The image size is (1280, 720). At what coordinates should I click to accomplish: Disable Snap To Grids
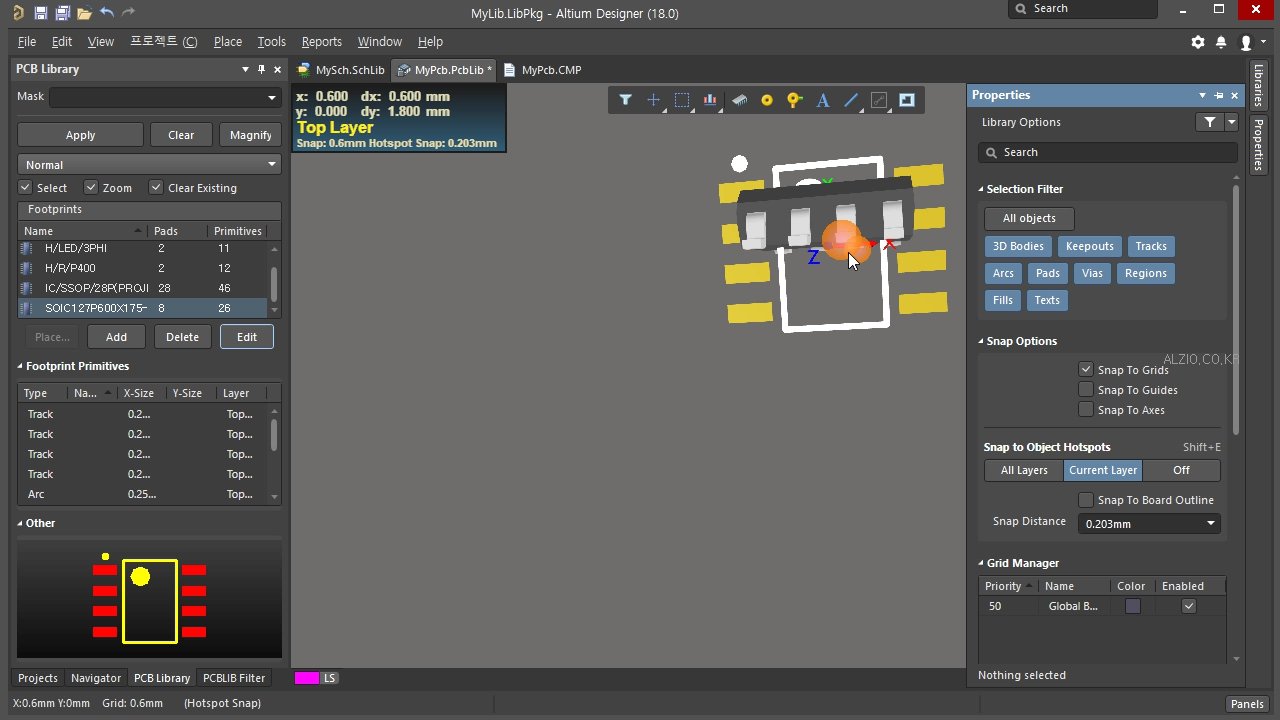point(1086,369)
